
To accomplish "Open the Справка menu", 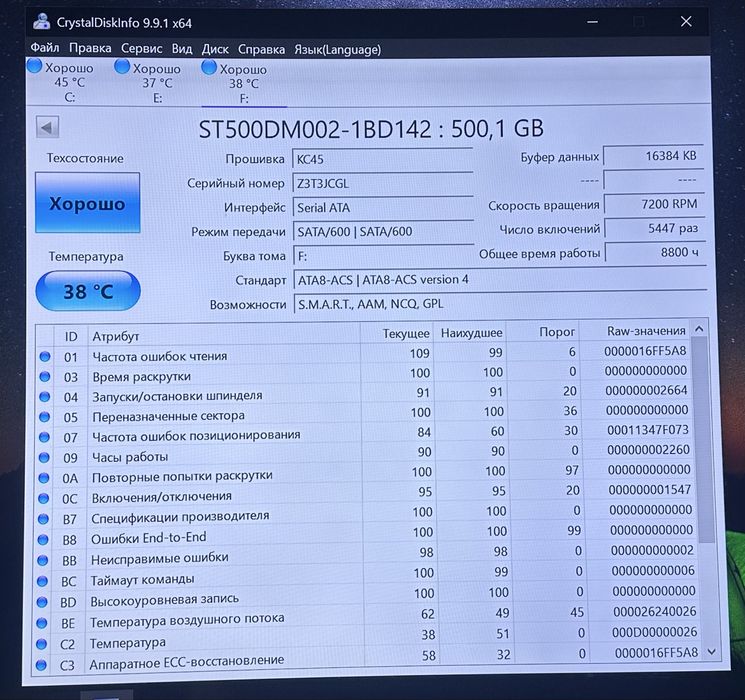I will [261, 49].
